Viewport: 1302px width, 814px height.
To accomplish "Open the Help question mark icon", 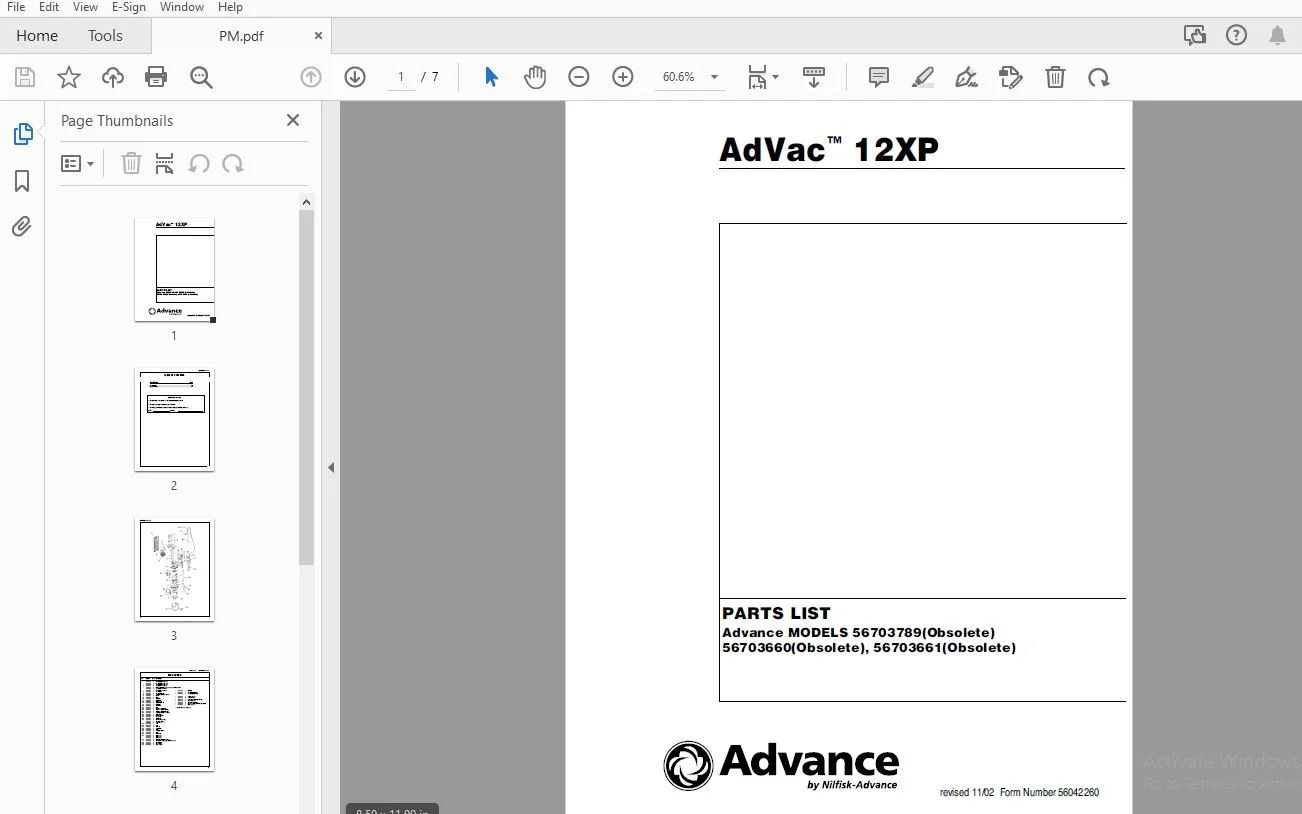I will click(x=1237, y=35).
